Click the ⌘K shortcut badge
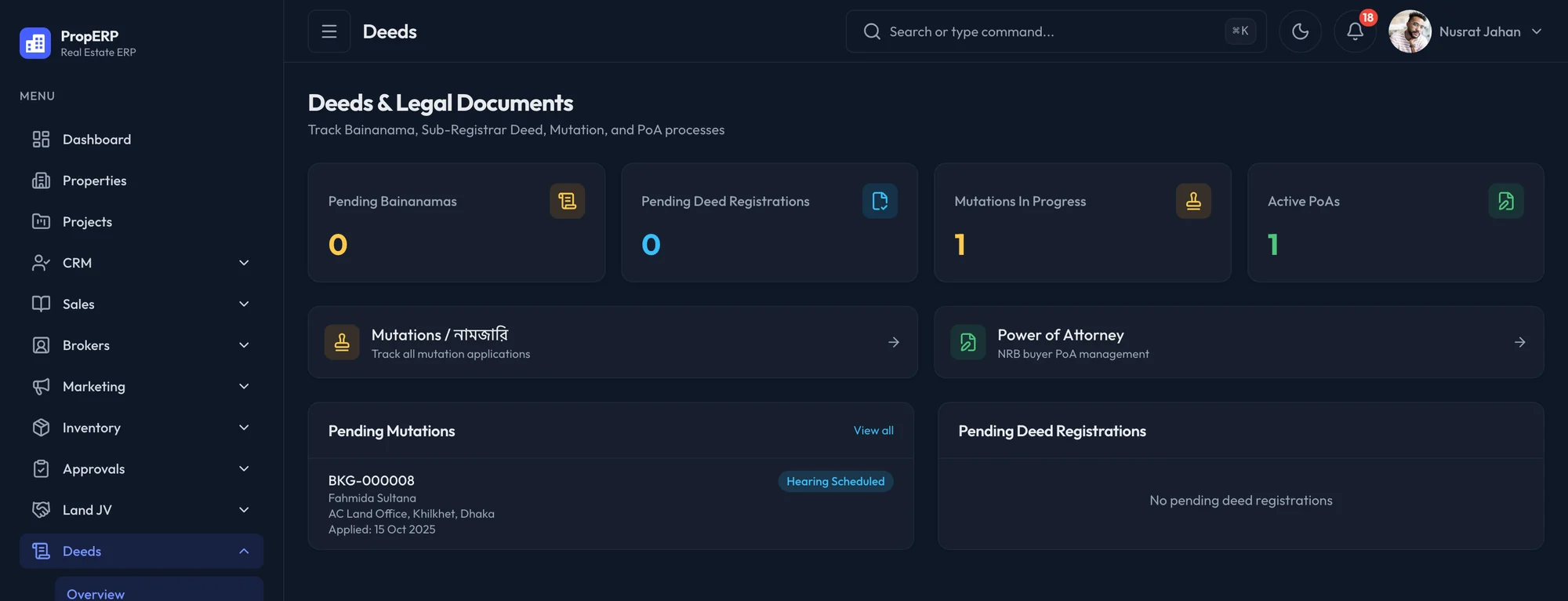1568x601 pixels. (1240, 31)
